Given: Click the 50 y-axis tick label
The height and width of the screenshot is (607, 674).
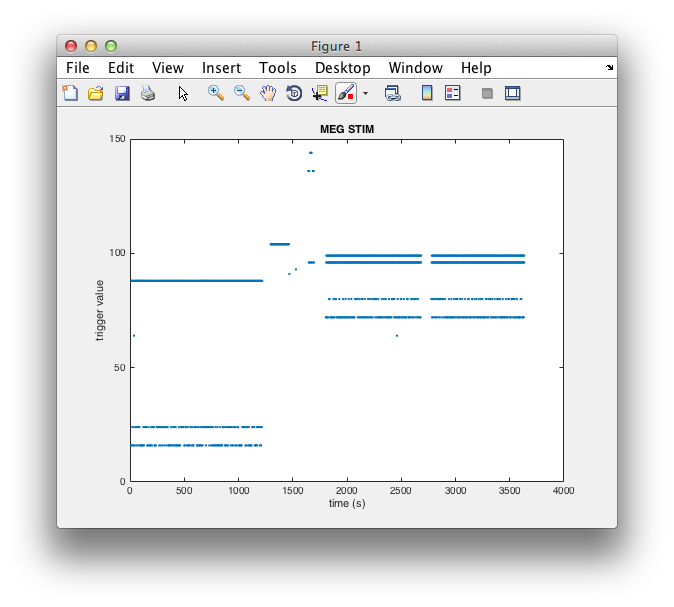Looking at the screenshot, I should click(119, 368).
